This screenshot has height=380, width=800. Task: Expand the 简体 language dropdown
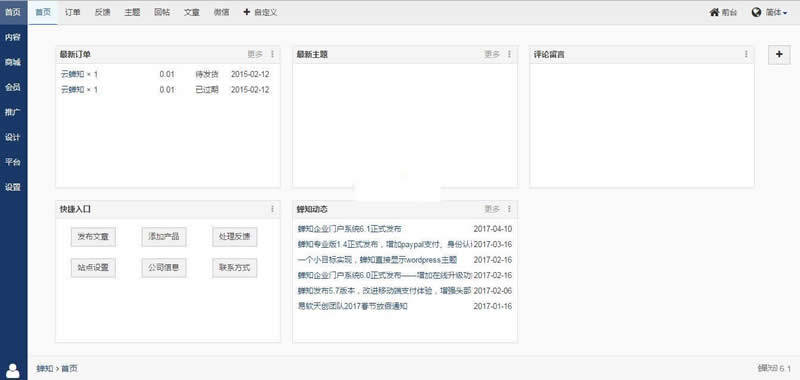pos(769,12)
